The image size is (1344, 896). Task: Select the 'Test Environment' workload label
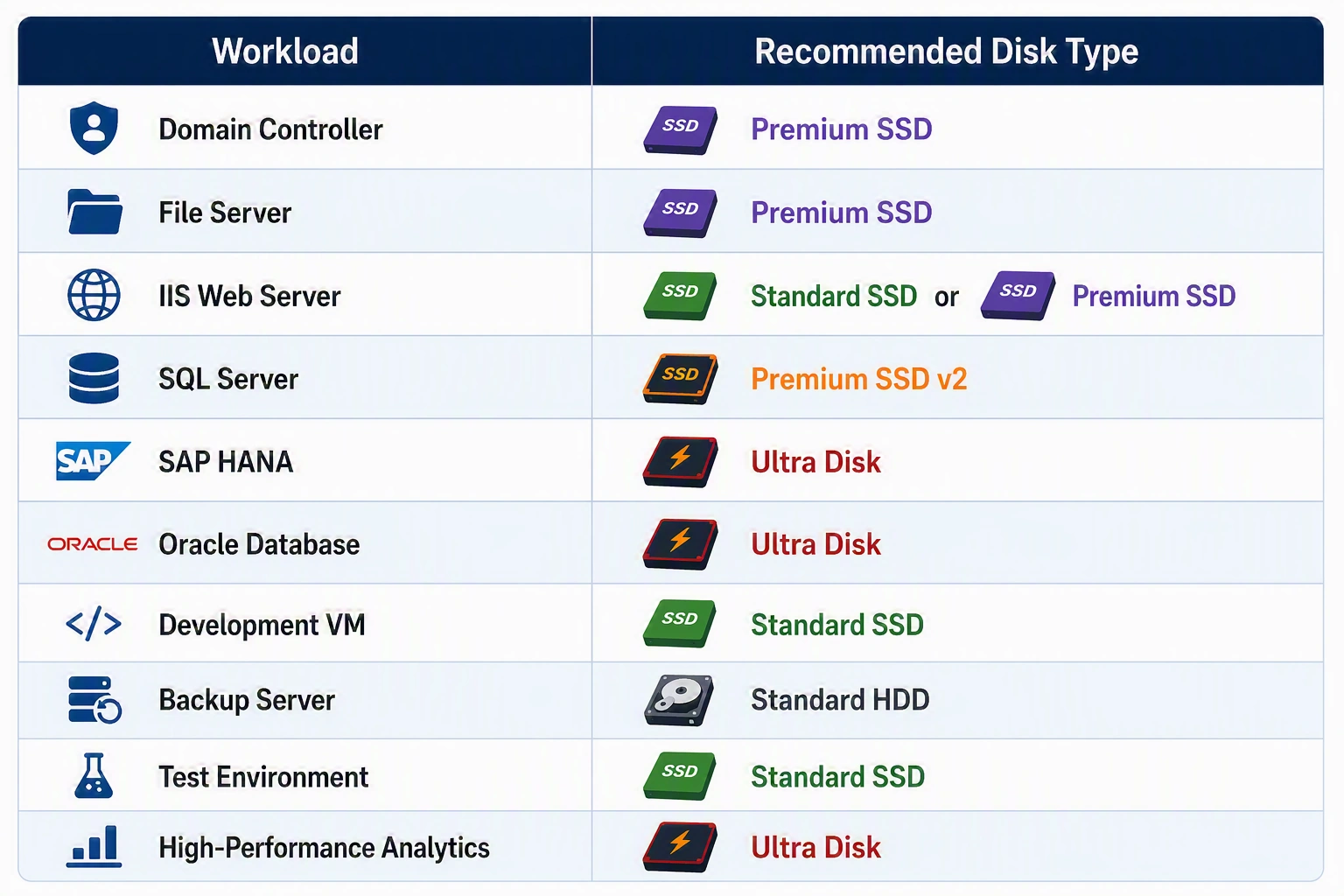[263, 777]
